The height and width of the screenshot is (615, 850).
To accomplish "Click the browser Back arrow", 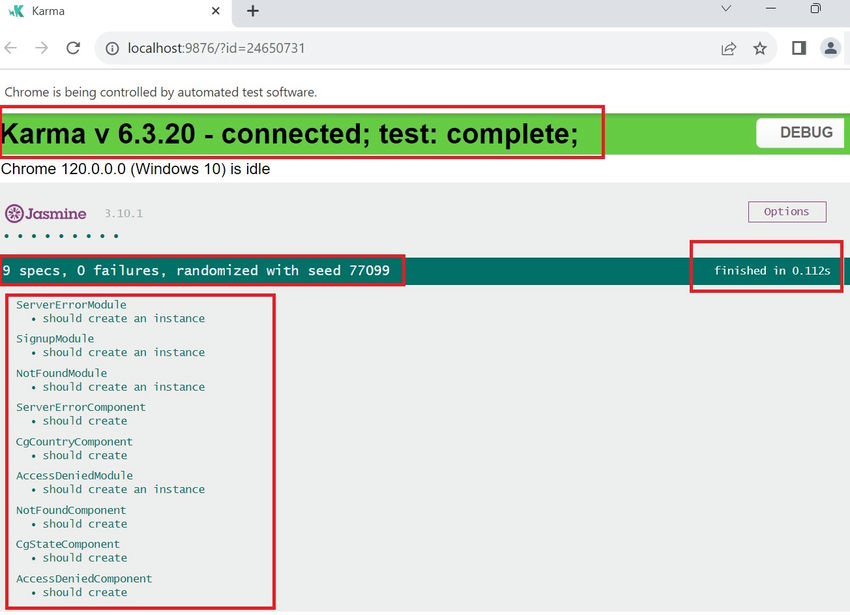I will coord(10,48).
